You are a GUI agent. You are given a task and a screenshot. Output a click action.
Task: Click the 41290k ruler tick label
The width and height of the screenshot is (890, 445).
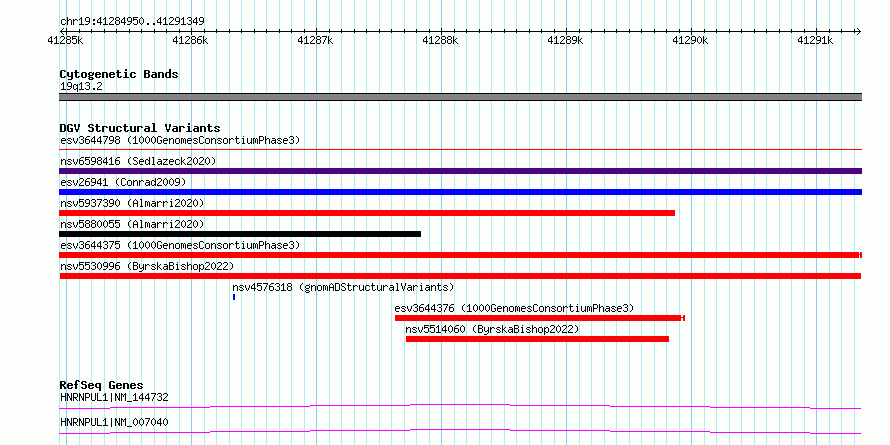pos(691,40)
